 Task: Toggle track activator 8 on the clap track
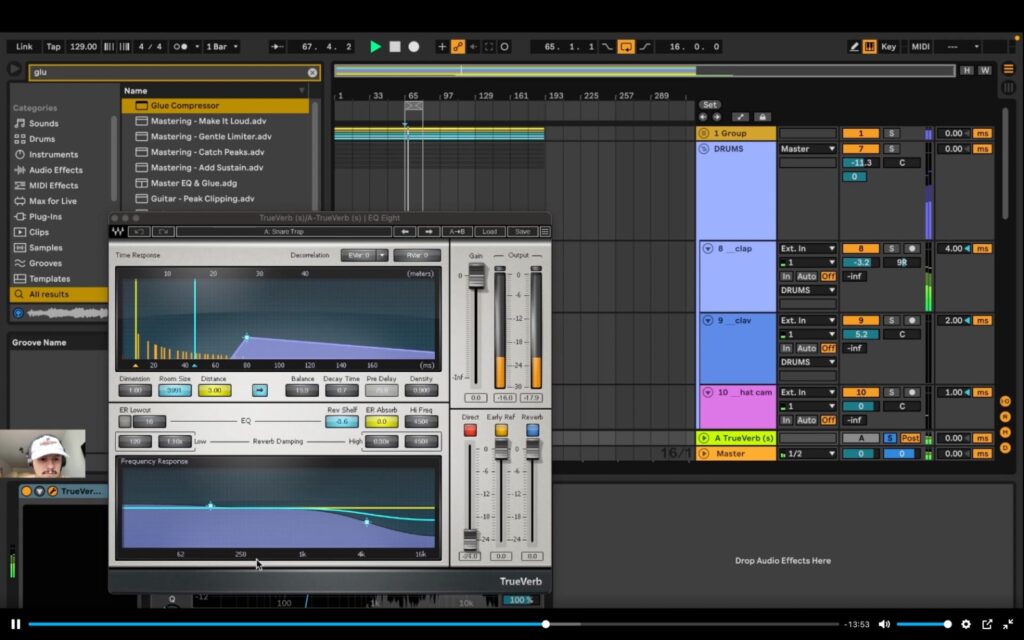pyautogui.click(x=860, y=248)
